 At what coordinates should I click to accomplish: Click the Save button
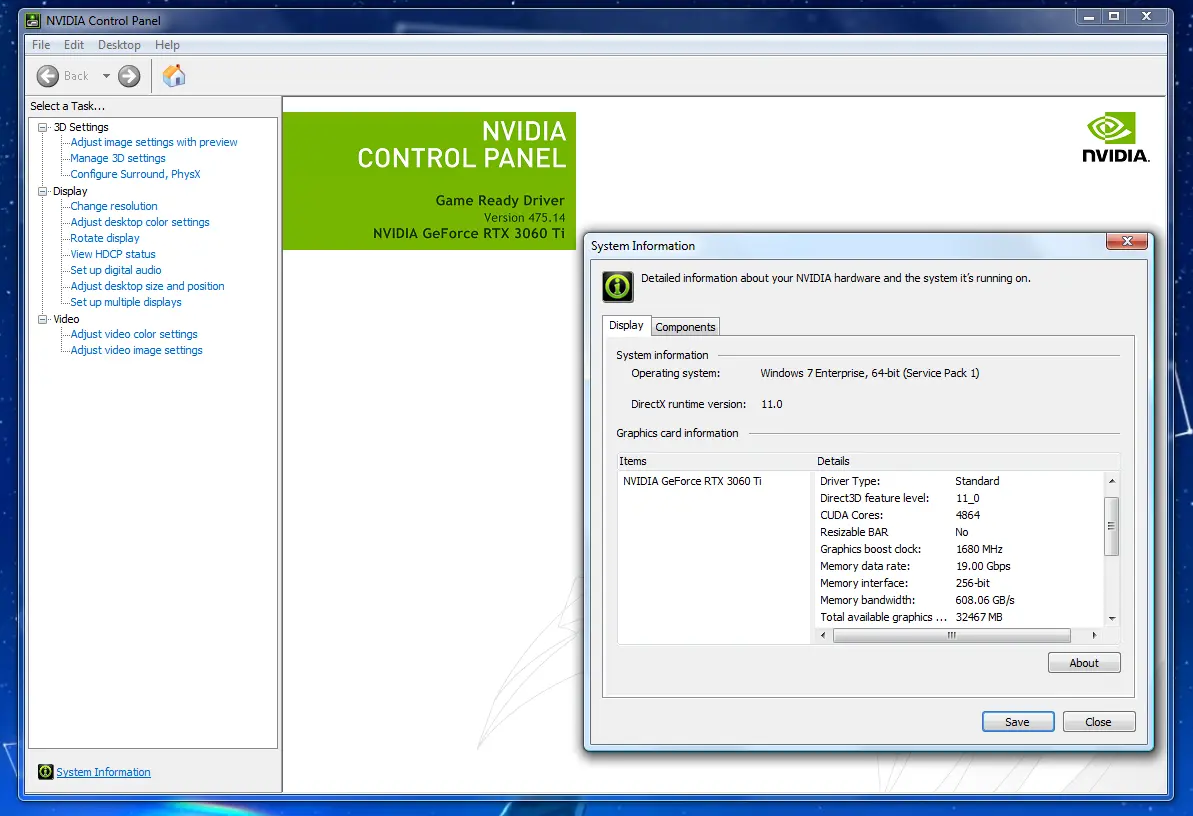[1017, 722]
